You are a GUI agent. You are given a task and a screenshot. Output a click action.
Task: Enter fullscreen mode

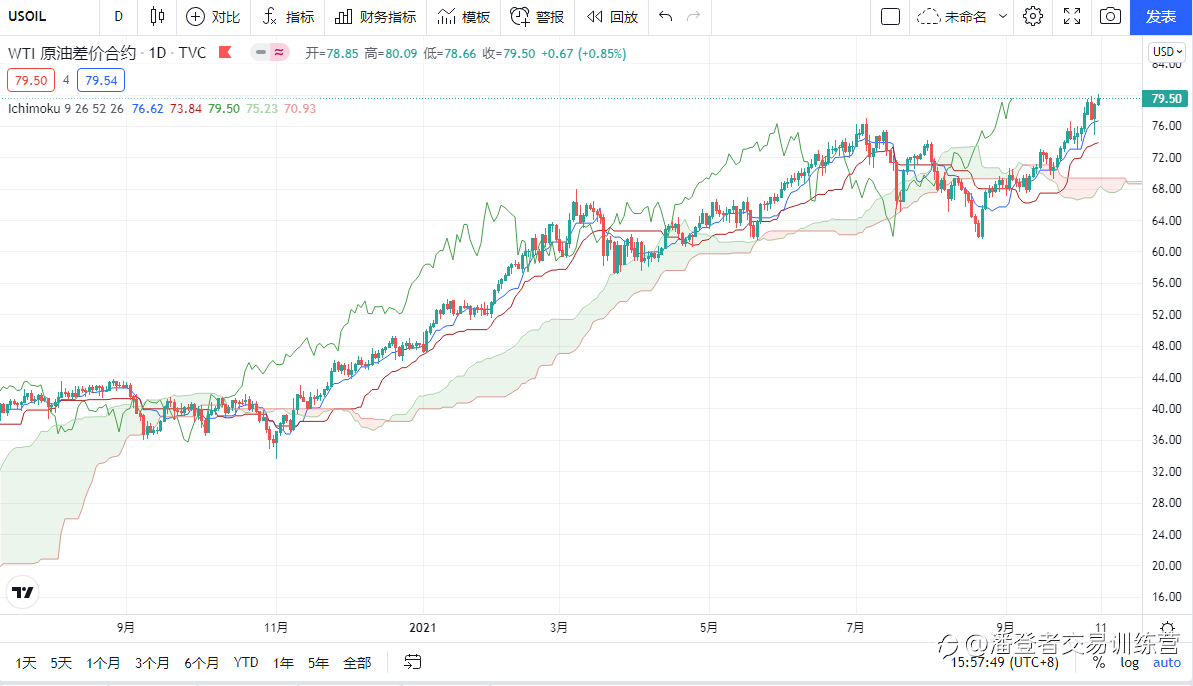tap(1072, 16)
